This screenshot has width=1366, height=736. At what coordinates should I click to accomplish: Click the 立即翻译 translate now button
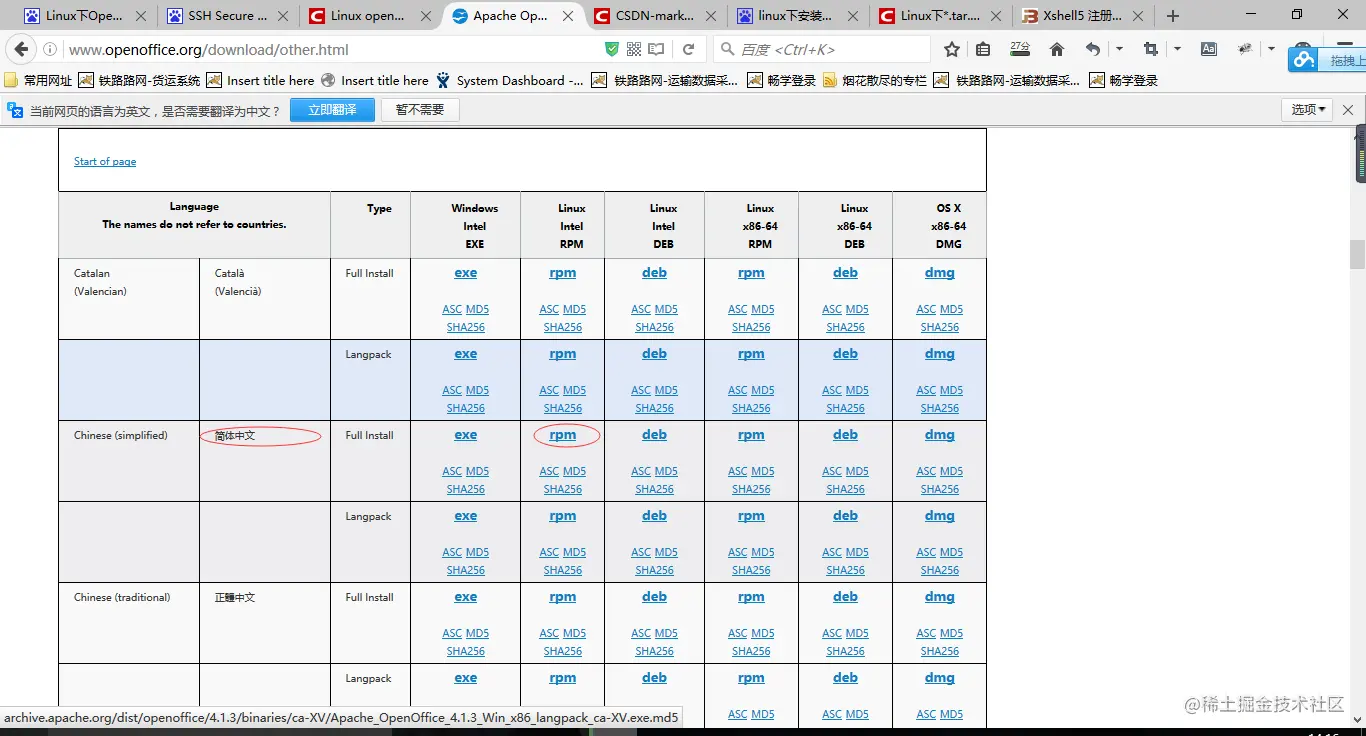pyautogui.click(x=332, y=110)
